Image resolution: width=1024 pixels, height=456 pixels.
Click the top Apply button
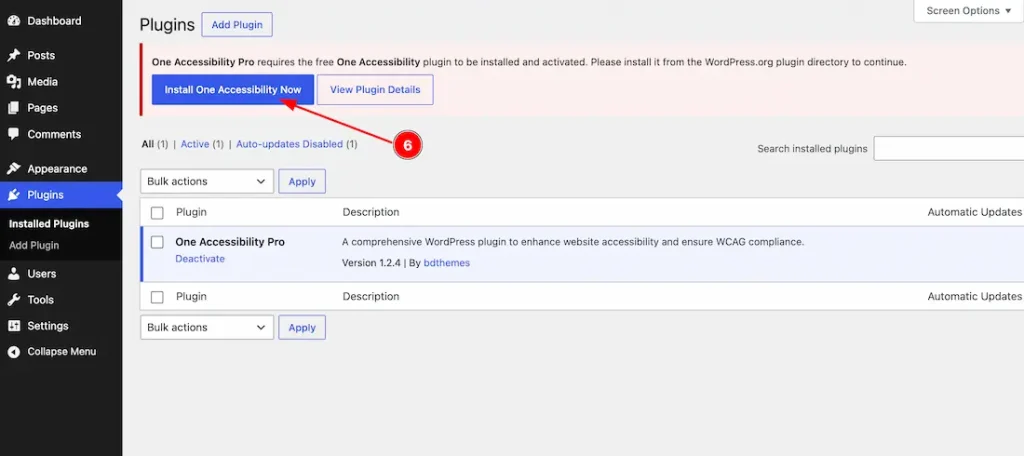coord(302,181)
